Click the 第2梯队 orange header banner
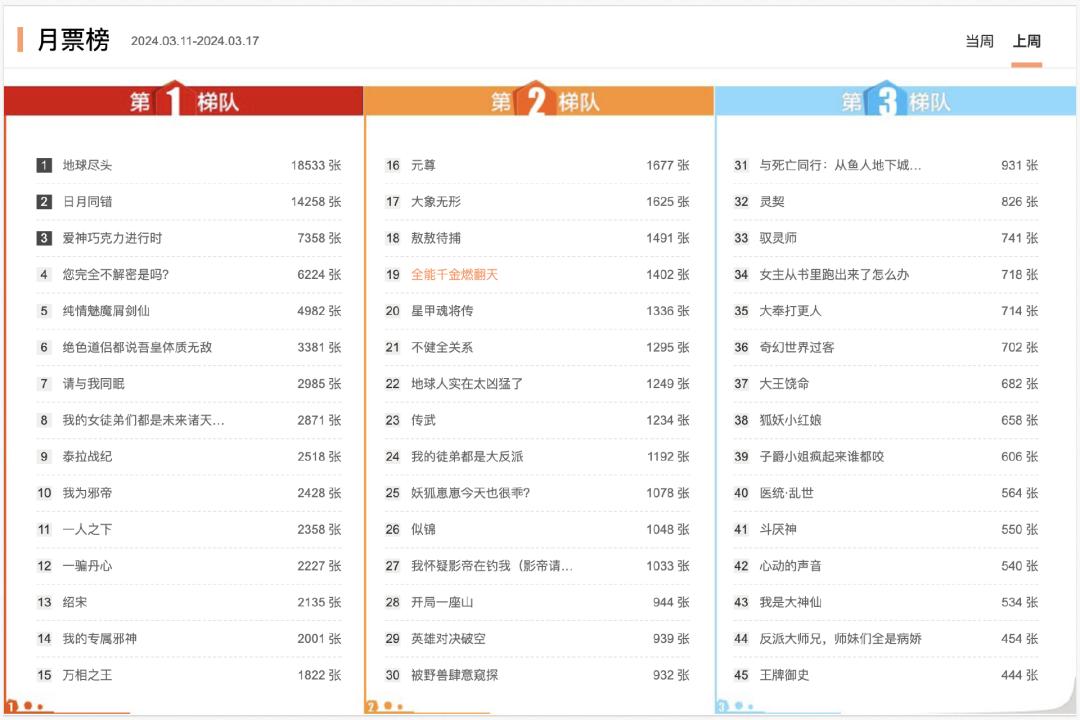Viewport: 1080px width, 720px height. pos(540,101)
